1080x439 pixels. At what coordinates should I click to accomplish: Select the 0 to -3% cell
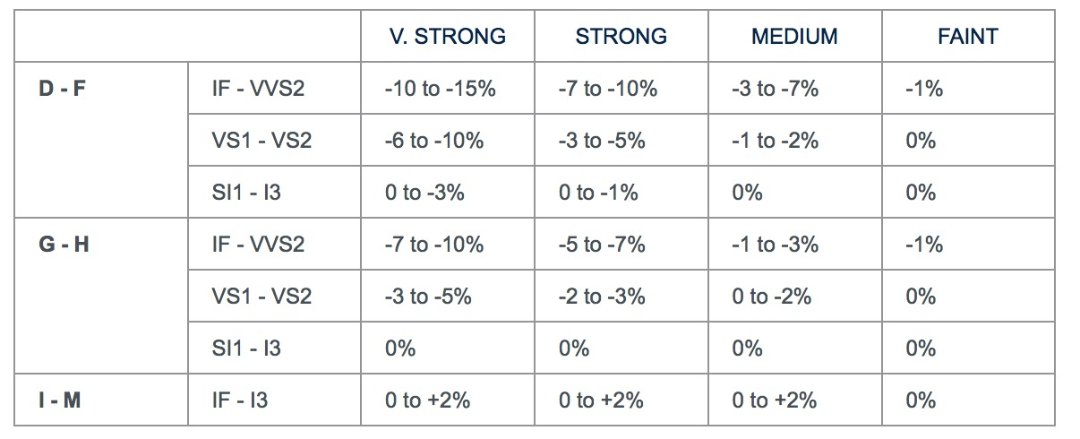point(424,193)
